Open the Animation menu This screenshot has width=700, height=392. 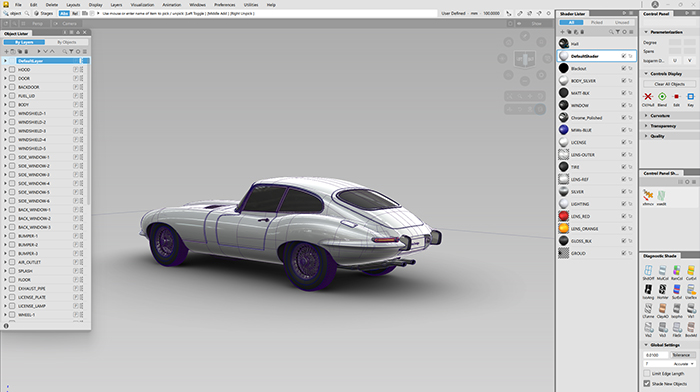[171, 5]
